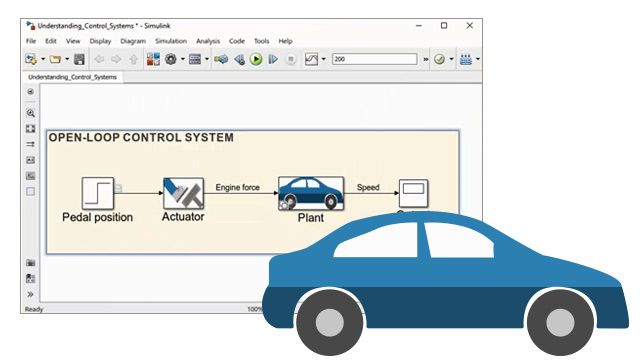This screenshot has height=360, width=640.
Task: Click Hide/Show Explorer Bar palette icon
Action: (x=31, y=92)
